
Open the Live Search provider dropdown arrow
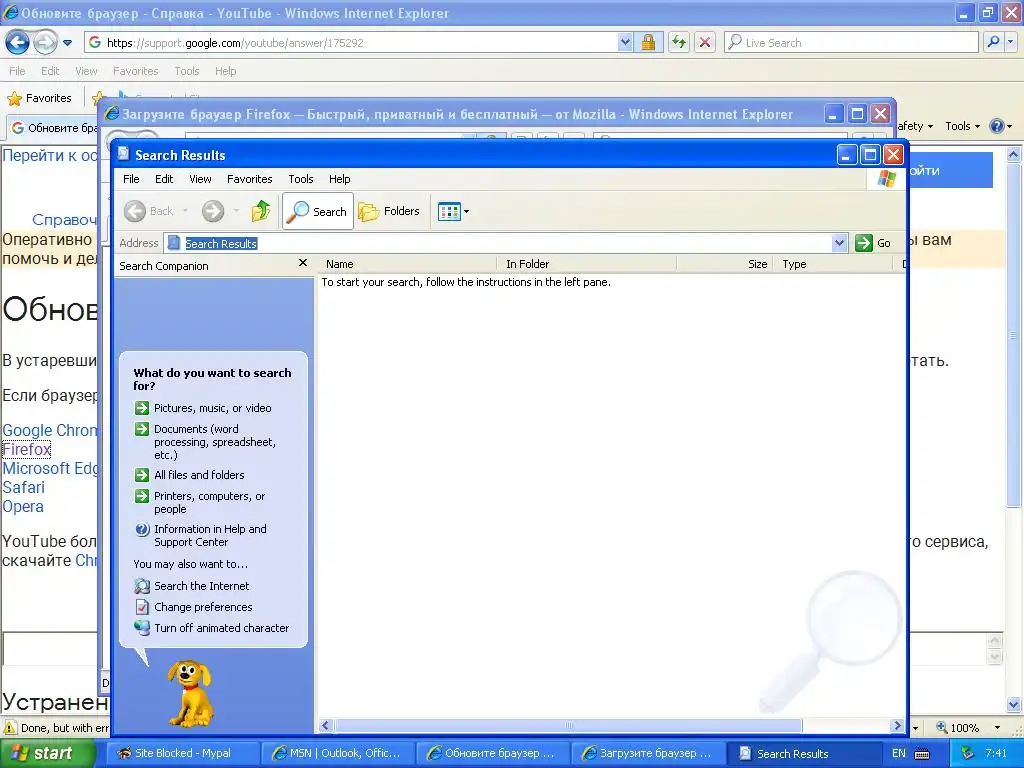tap(1012, 42)
